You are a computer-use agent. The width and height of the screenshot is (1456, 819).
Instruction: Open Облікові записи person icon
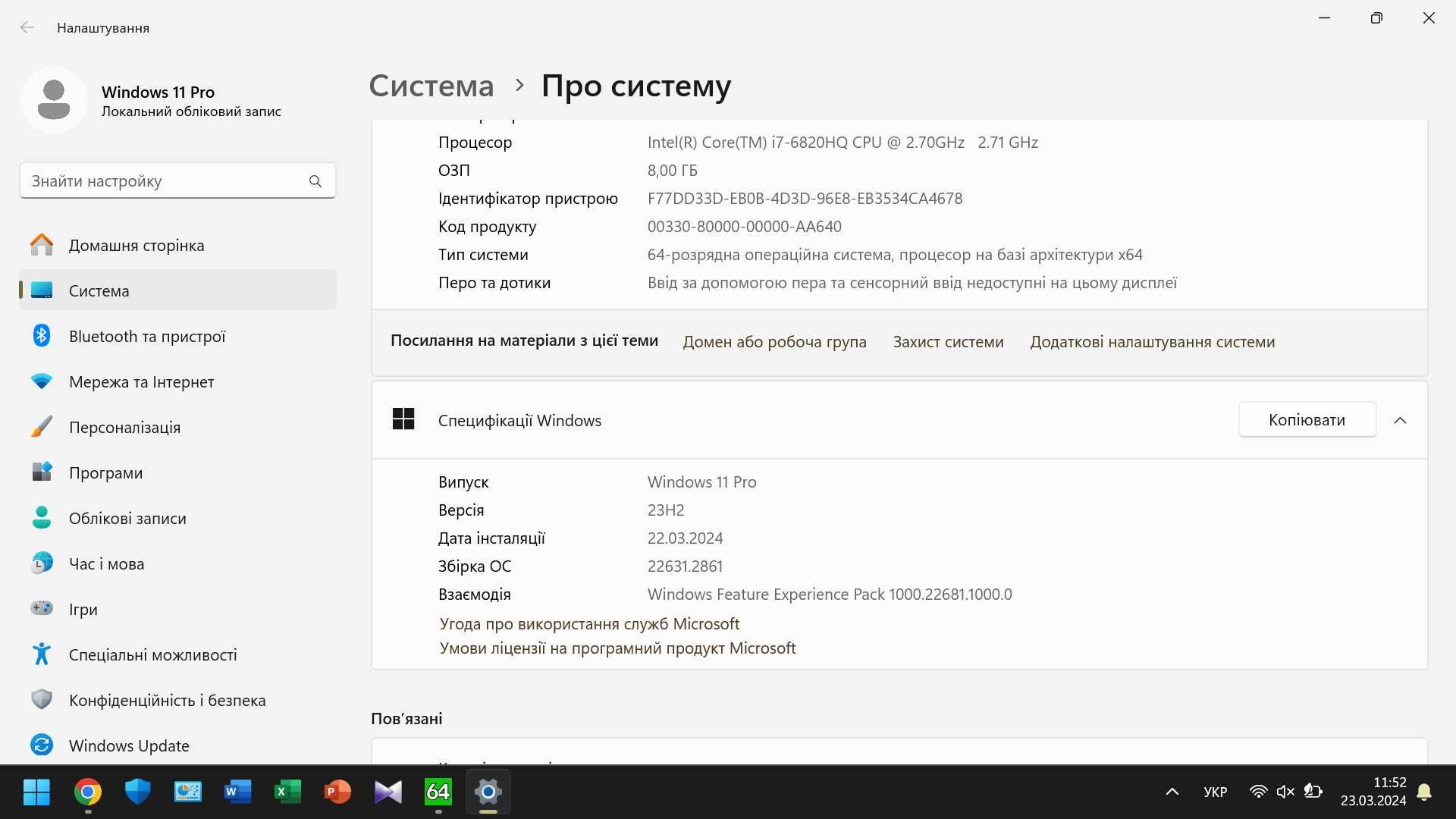coord(42,517)
